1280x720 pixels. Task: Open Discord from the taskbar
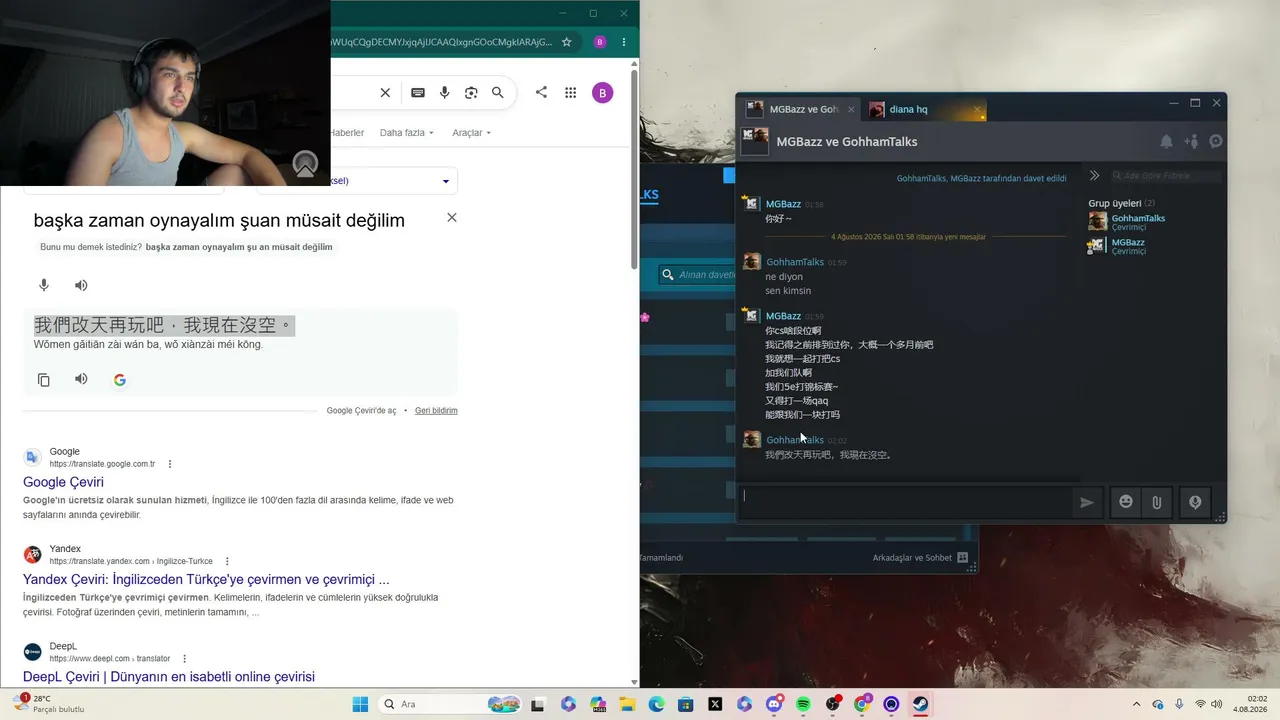[x=773, y=704]
